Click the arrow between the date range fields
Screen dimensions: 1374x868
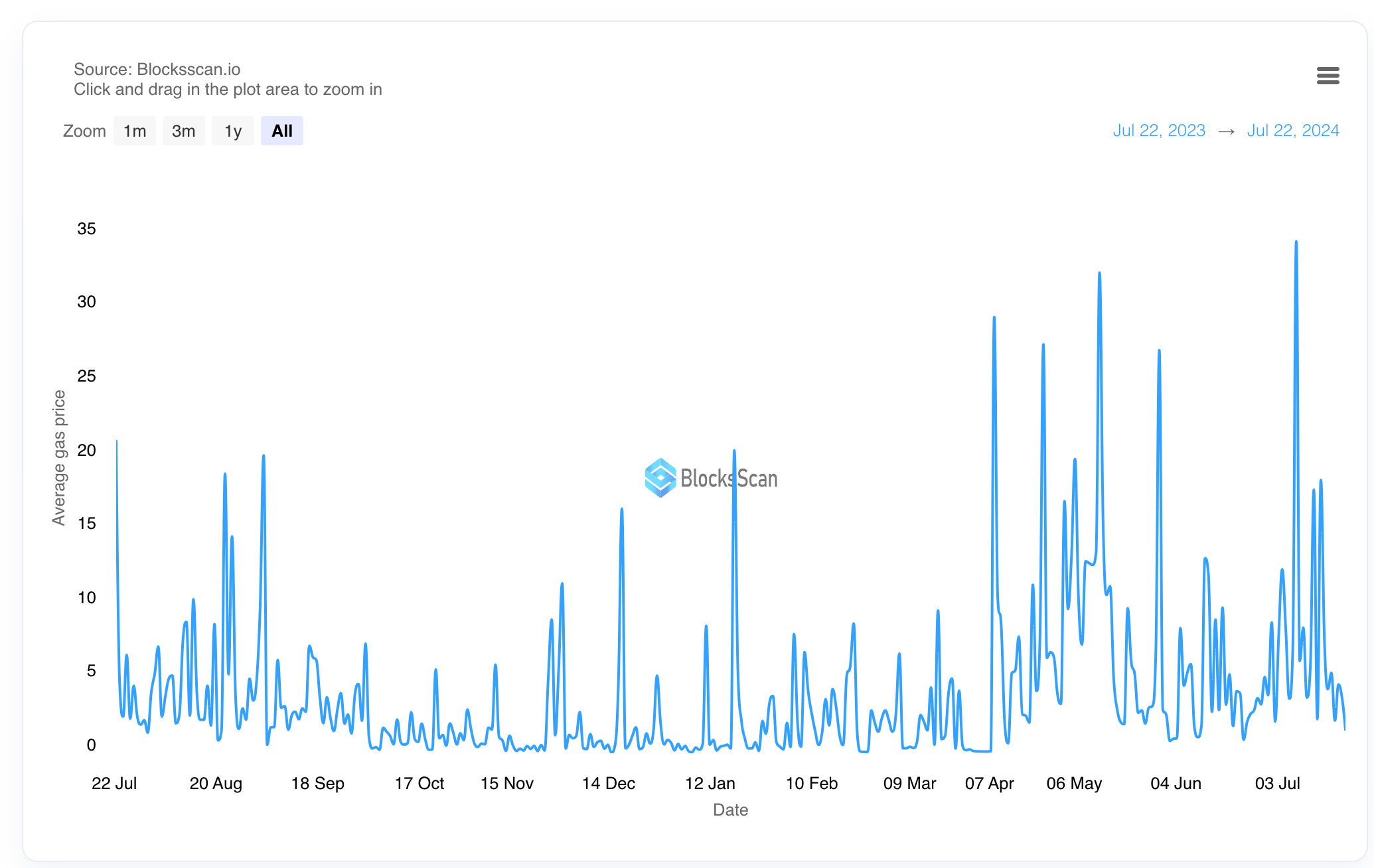(x=1226, y=131)
